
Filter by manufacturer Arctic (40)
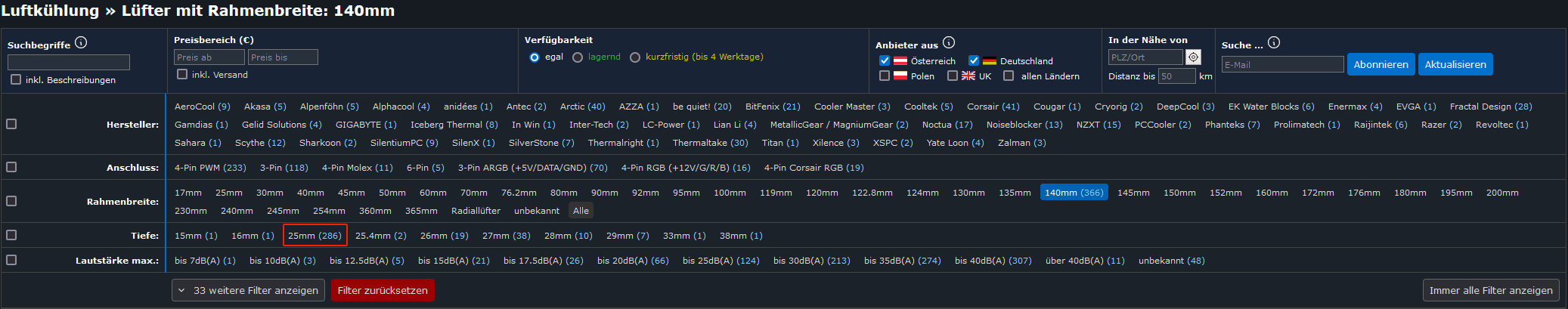(583, 107)
